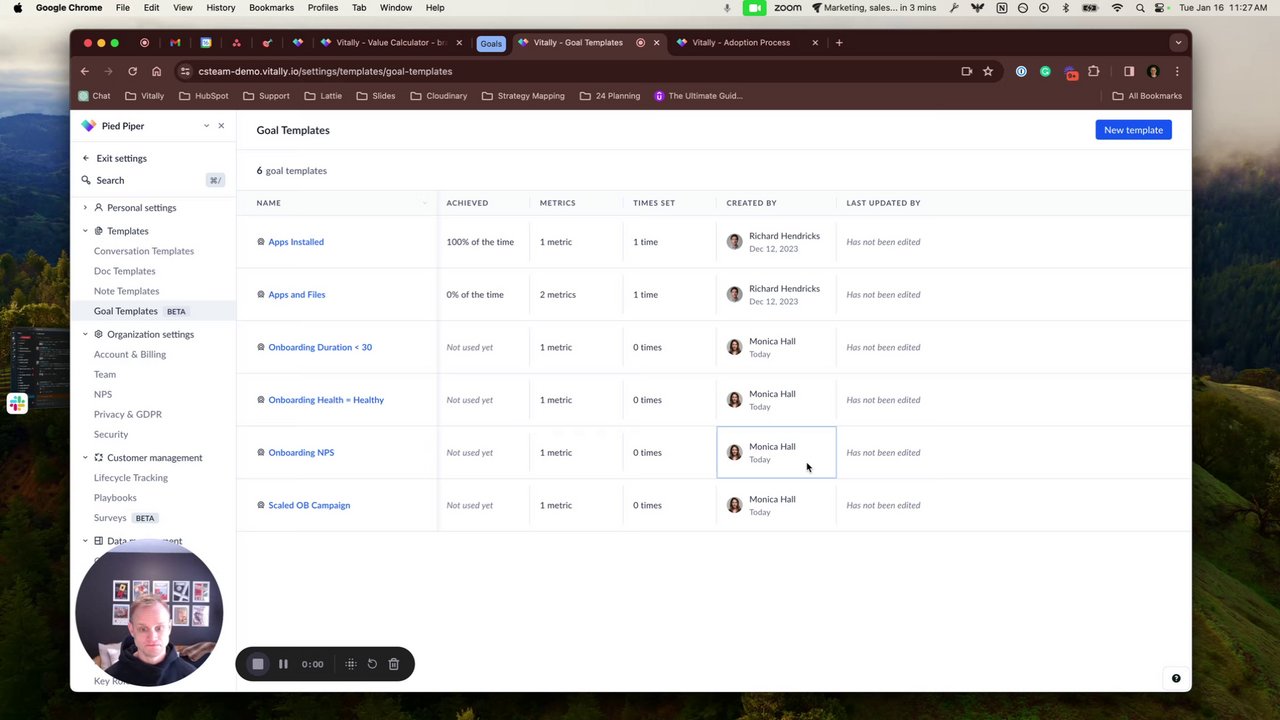The height and width of the screenshot is (720, 1280).
Task: Open the macOS Control Center icon
Action: click(1161, 8)
